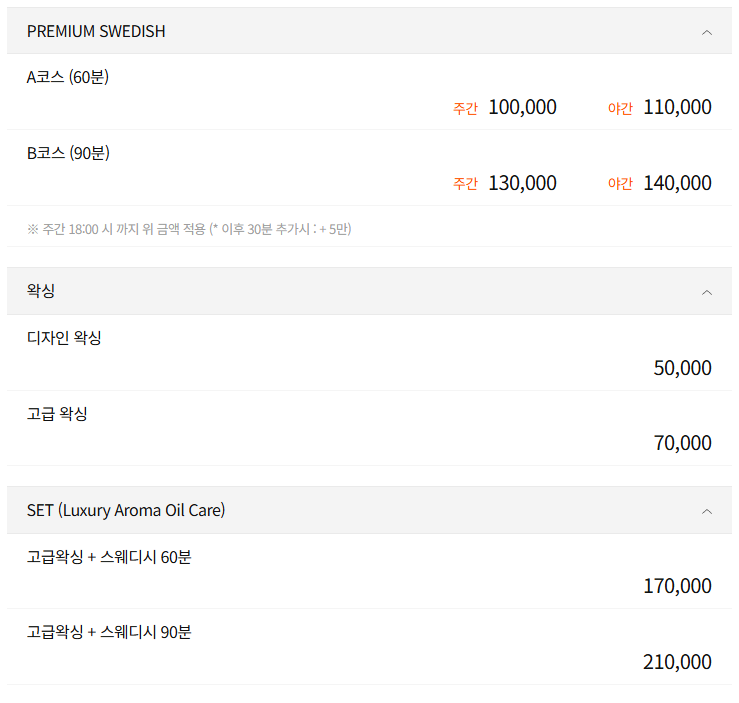The width and height of the screenshot is (739, 703).
Task: Click A코스 night price 110,000
Action: coord(677,107)
